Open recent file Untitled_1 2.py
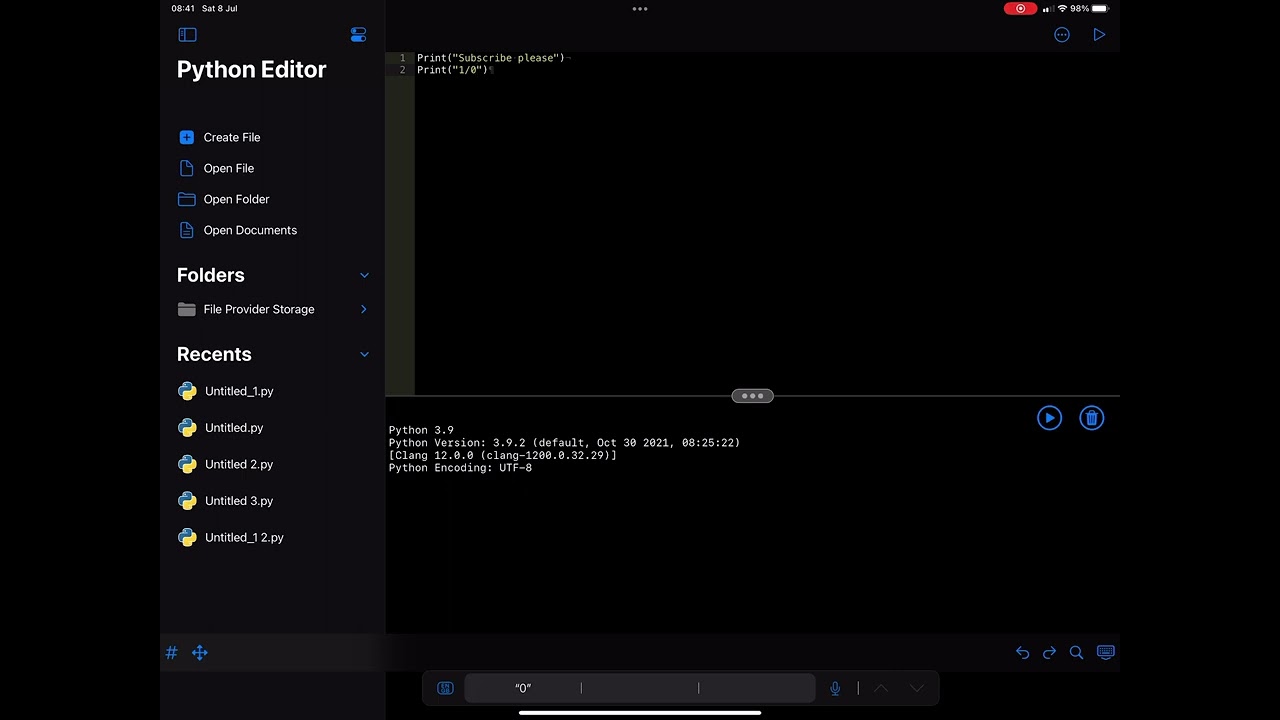This screenshot has width=1280, height=720. 244,537
